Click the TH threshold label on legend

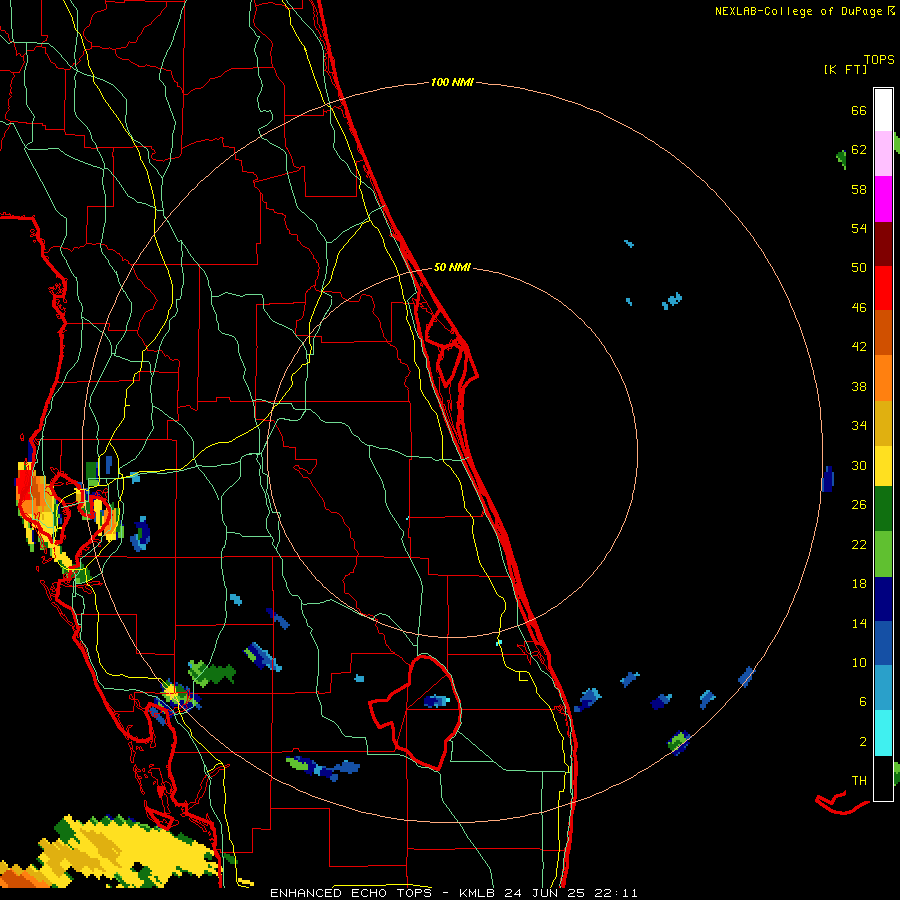859,781
